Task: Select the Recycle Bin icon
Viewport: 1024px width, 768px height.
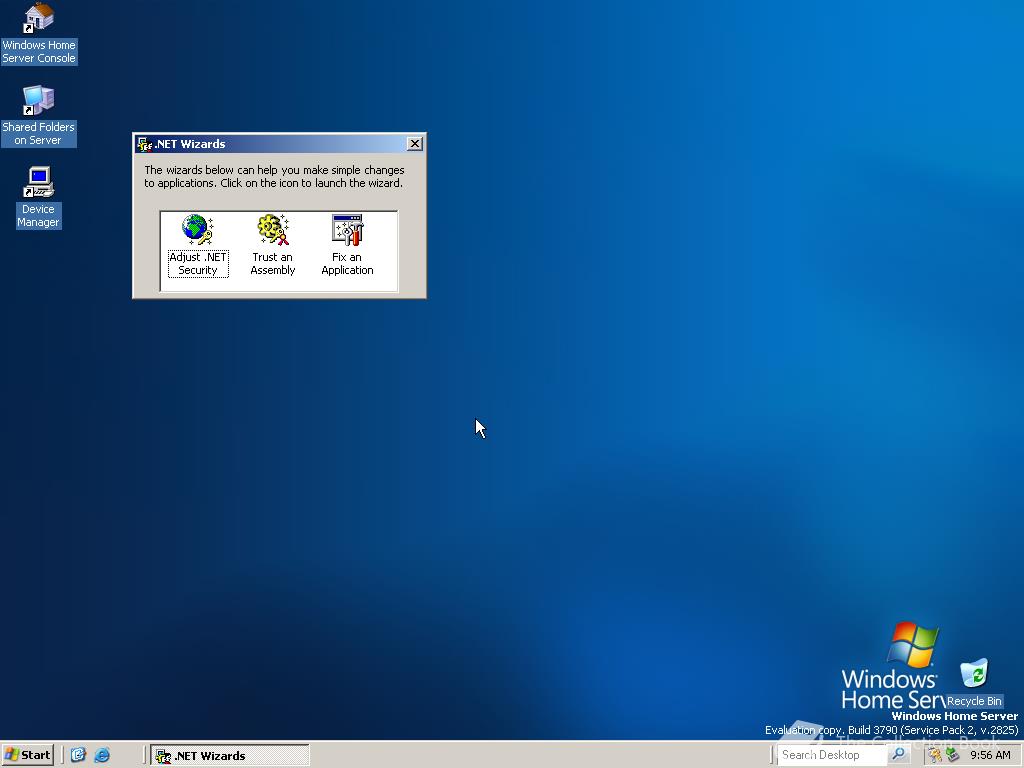Action: (x=974, y=682)
